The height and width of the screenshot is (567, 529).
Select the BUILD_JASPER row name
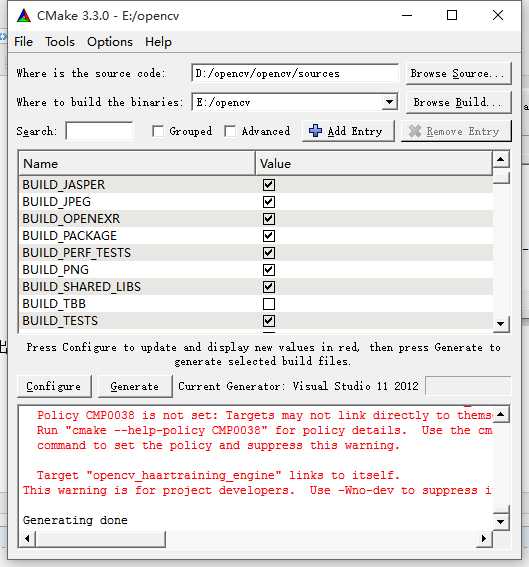pyautogui.click(x=64, y=185)
